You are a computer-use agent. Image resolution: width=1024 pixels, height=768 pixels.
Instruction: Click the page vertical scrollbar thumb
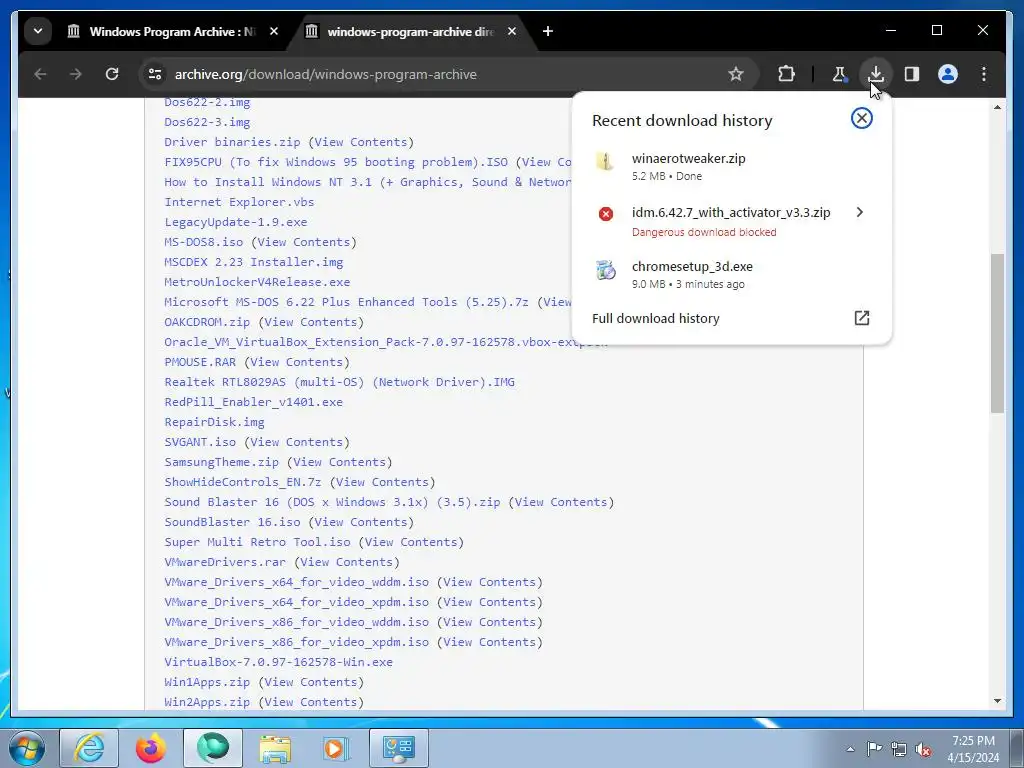[997, 333]
